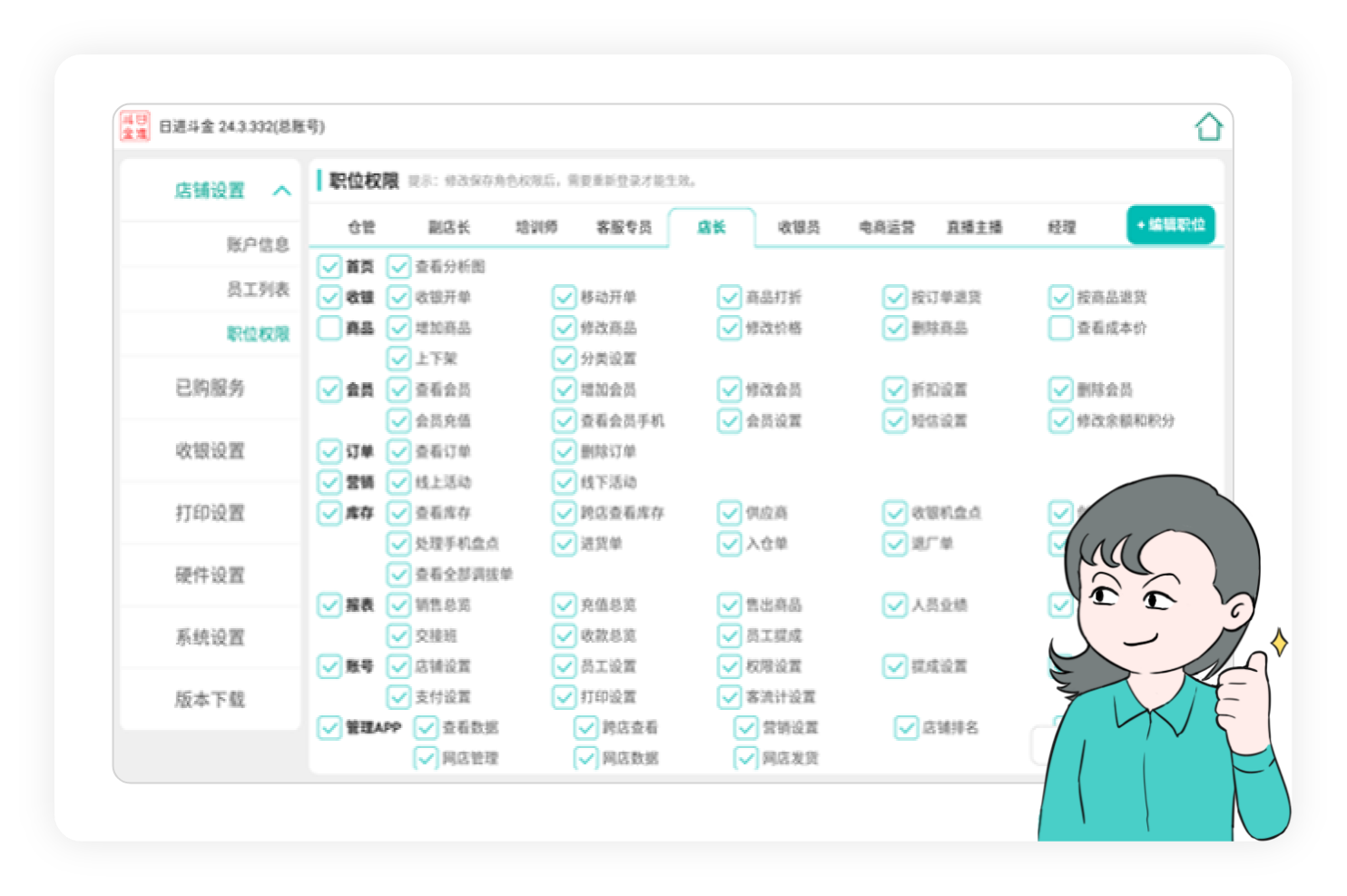Image resolution: width=1347 pixels, height=896 pixels.
Task: Uncheck 修改余额和积分 permission
Action: (x=1061, y=421)
